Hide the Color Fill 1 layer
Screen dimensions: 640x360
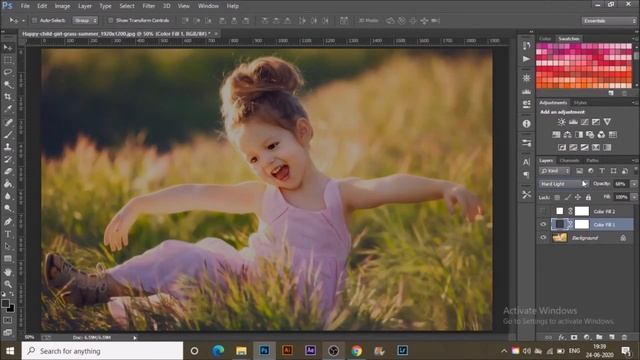point(543,224)
